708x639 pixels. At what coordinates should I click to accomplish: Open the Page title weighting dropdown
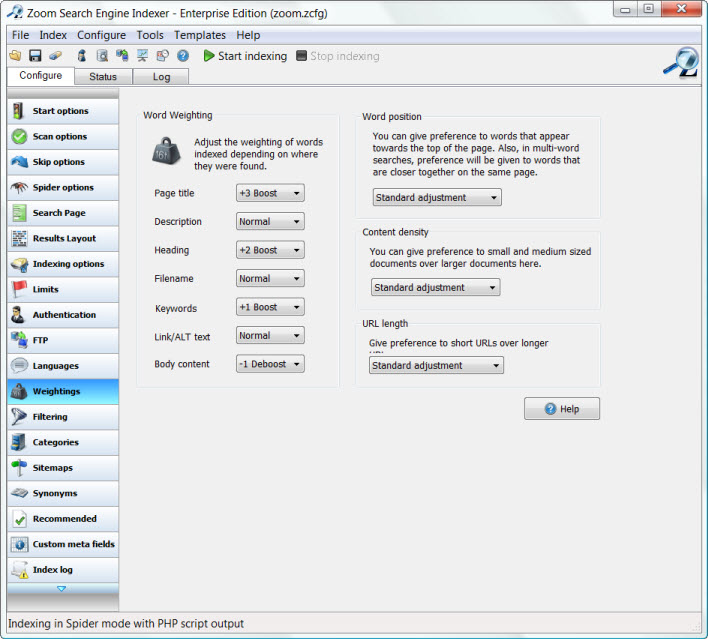pyautogui.click(x=270, y=193)
